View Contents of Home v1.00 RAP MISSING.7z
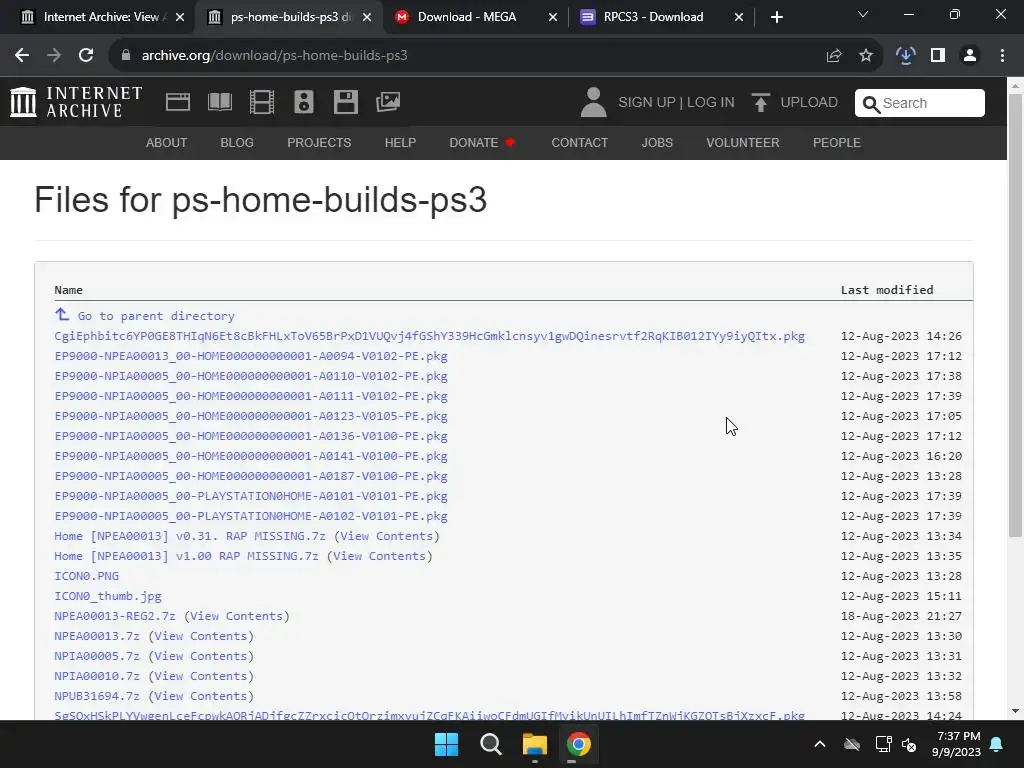This screenshot has width=1024, height=768. coord(379,556)
